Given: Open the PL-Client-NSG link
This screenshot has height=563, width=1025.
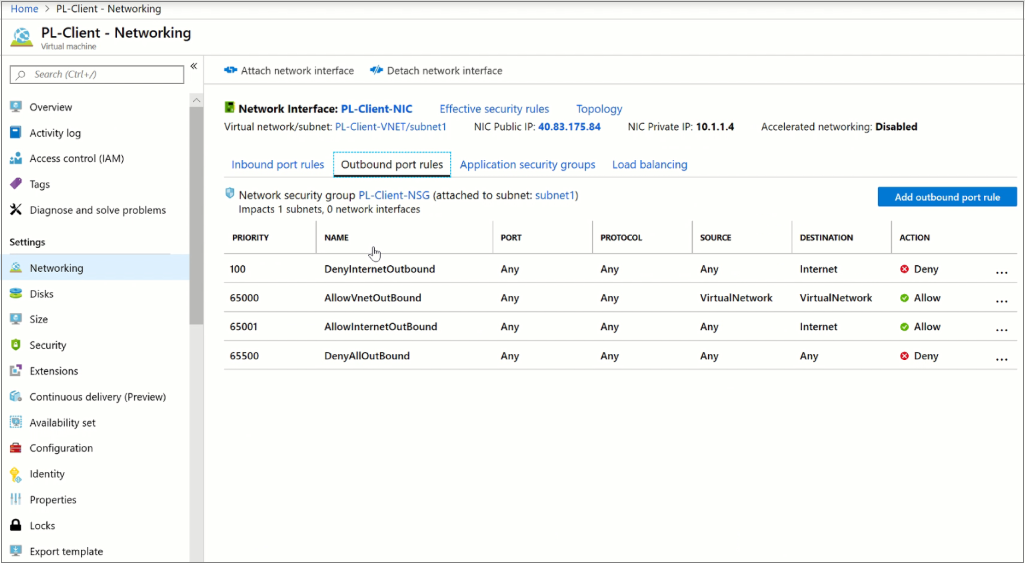Looking at the screenshot, I should 394,195.
